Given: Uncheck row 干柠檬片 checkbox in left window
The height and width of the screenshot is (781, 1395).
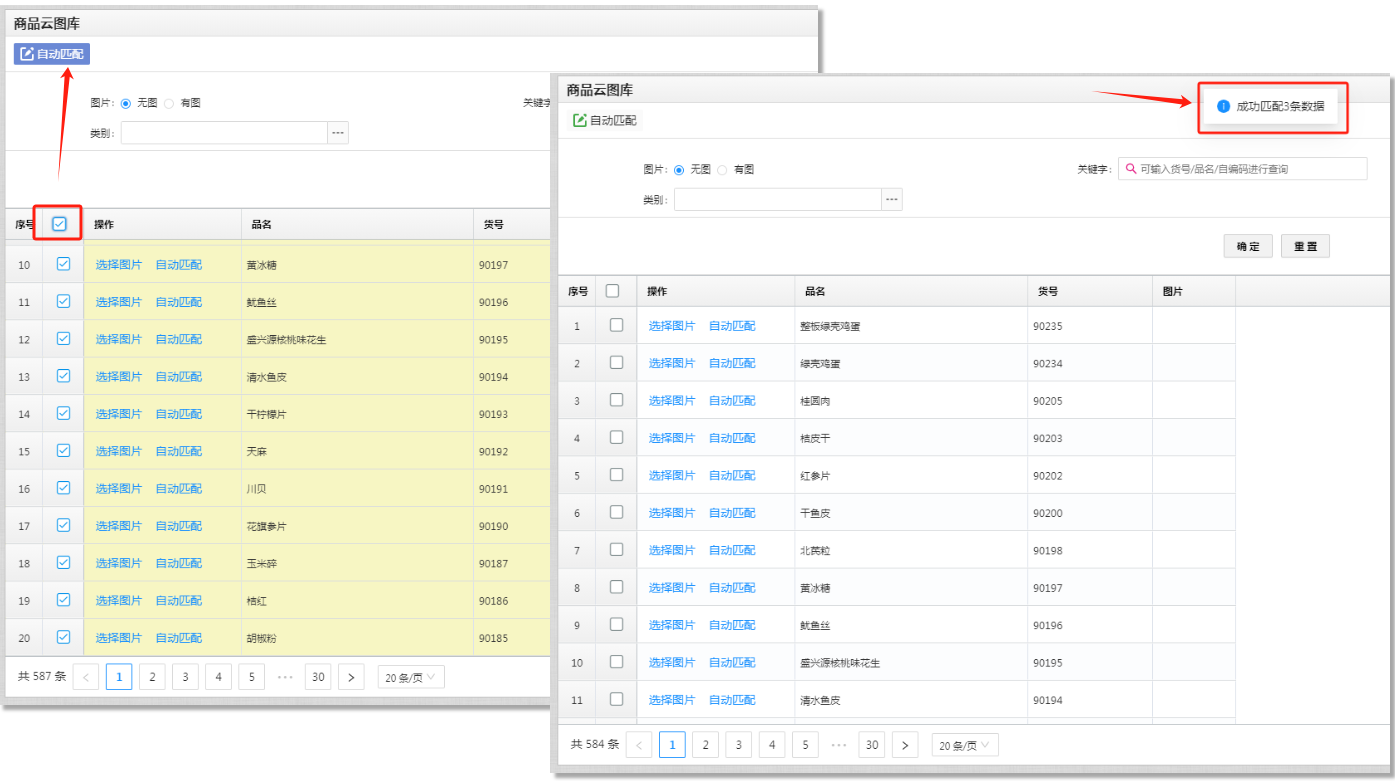Looking at the screenshot, I should click(x=63, y=413).
